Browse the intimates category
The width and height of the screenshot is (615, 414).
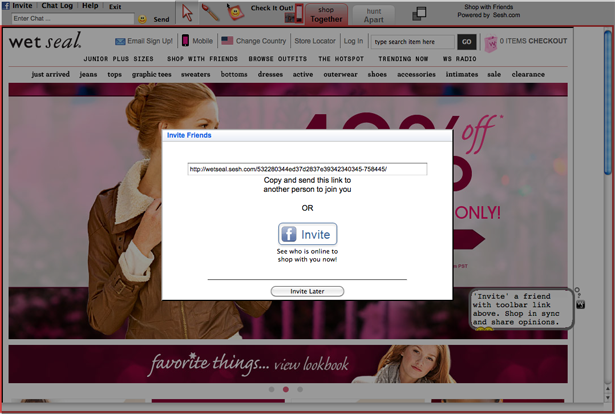pos(462,74)
